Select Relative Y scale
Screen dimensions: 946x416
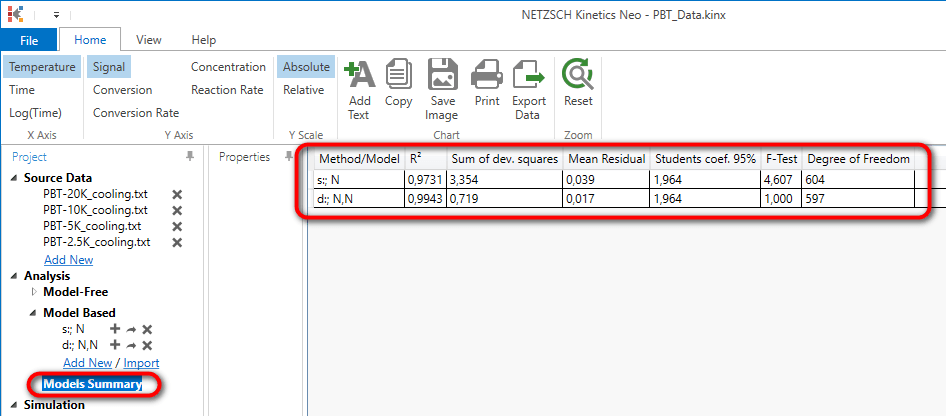pos(303,90)
